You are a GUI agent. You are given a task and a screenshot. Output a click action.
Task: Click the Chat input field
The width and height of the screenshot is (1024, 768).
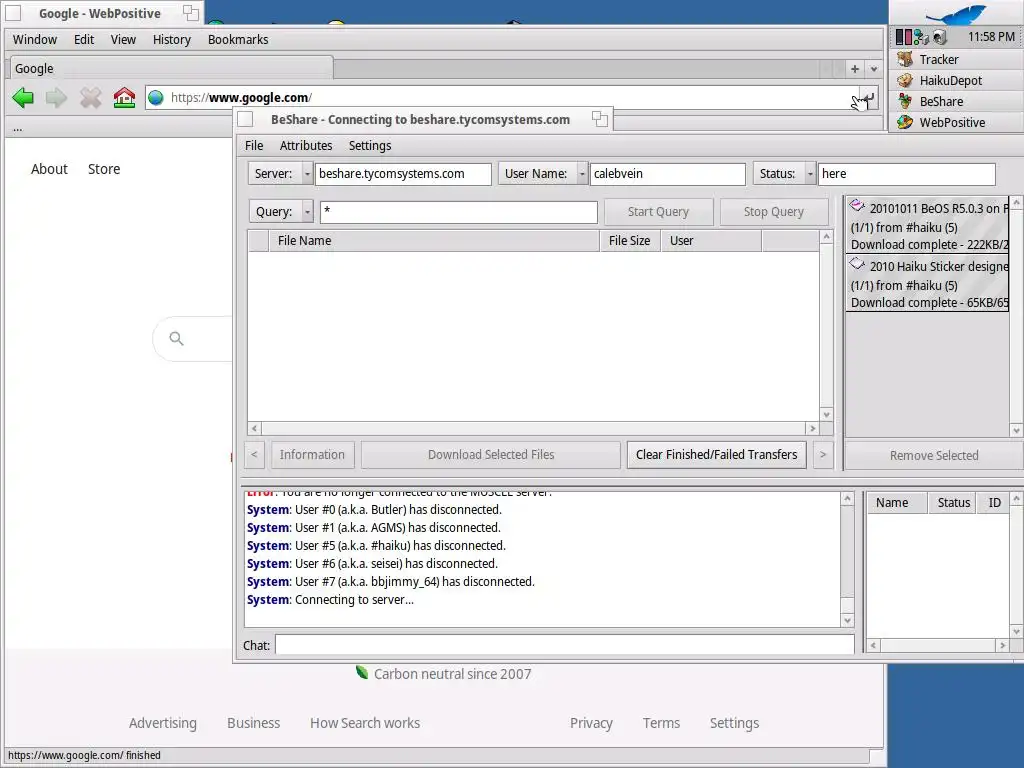coord(565,645)
